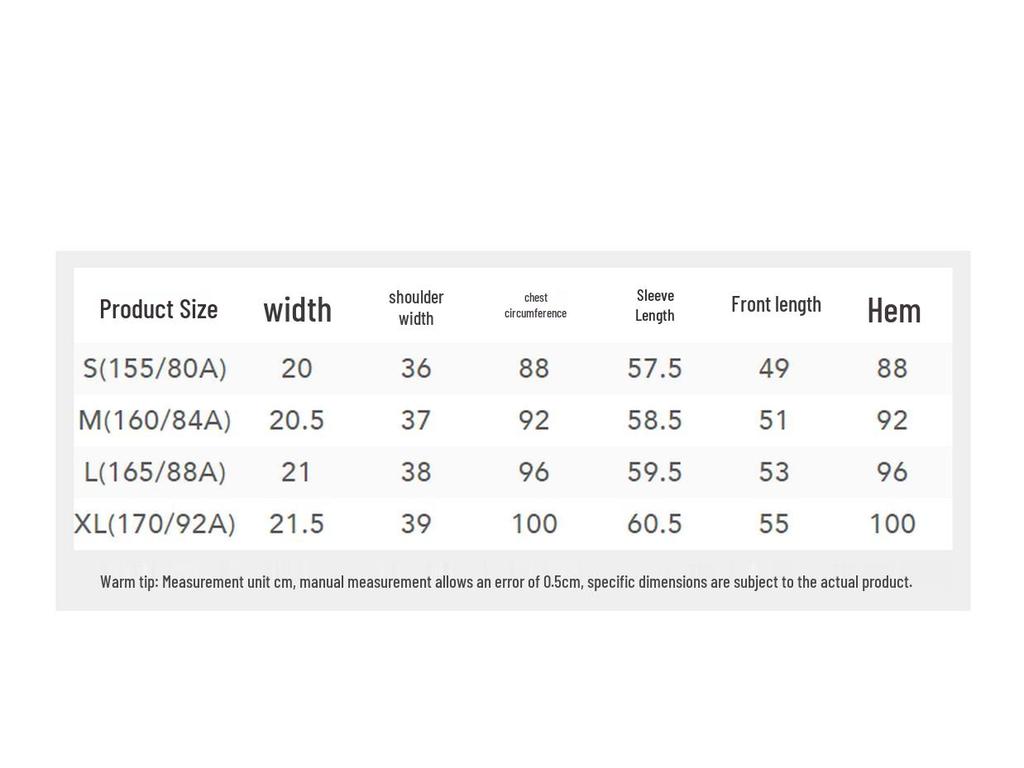This screenshot has width=1024, height=768.
Task: Click the hem value 100 for XL
Action: click(892, 524)
